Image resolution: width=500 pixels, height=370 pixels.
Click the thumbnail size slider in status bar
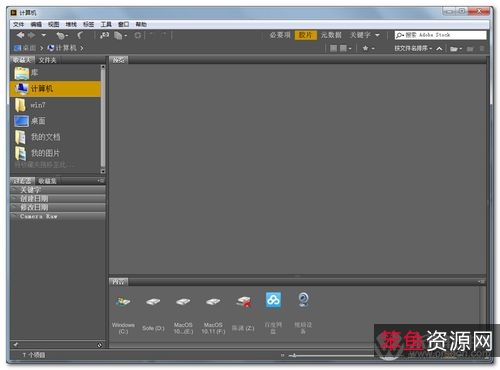[330, 356]
